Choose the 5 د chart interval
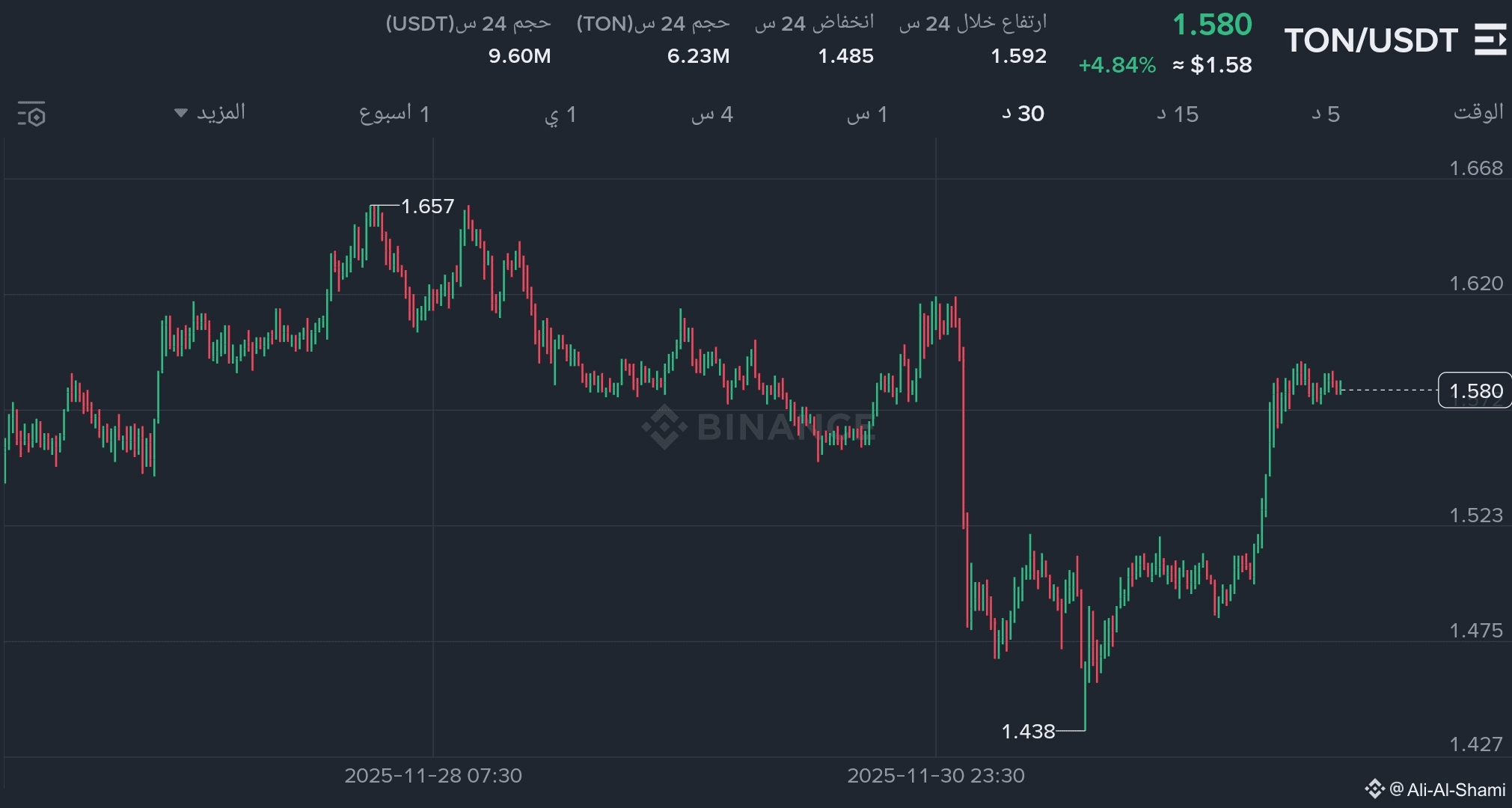The image size is (1512, 808). pyautogui.click(x=1326, y=114)
